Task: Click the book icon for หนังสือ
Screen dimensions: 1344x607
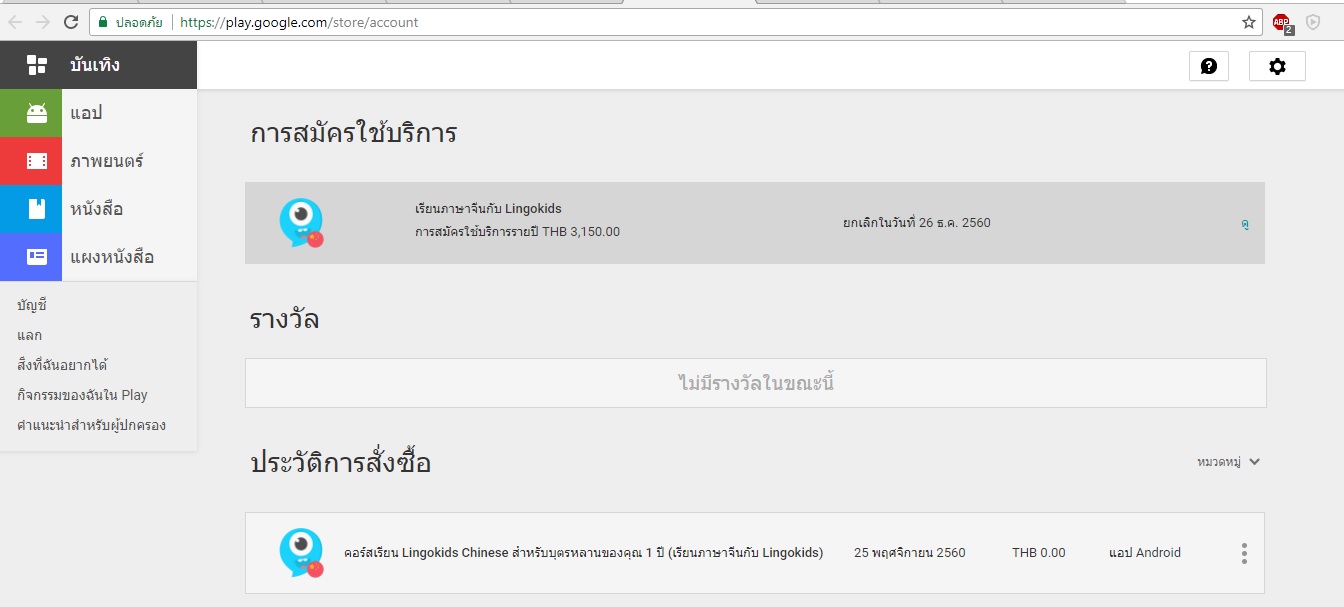Action: pos(37,209)
